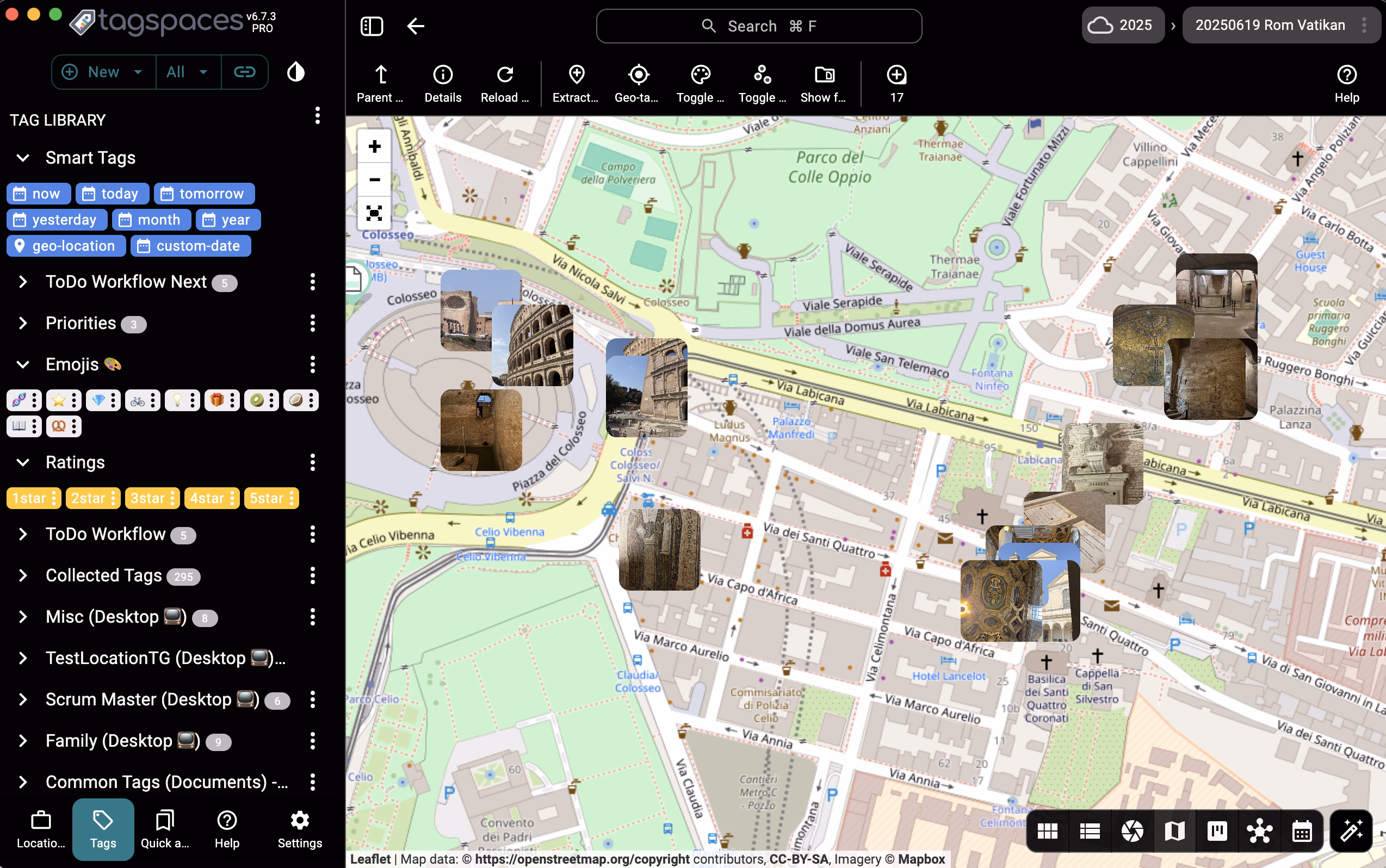Collapse the Smart Tags section
1386x868 pixels.
tap(22, 158)
